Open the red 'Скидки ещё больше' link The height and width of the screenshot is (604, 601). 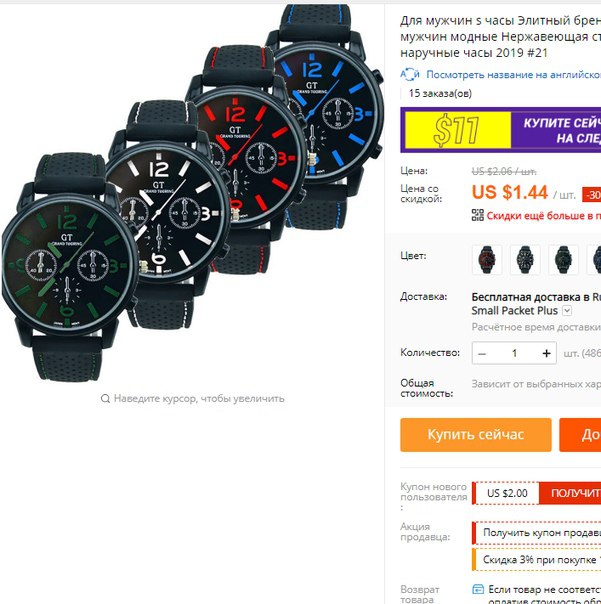[543, 216]
